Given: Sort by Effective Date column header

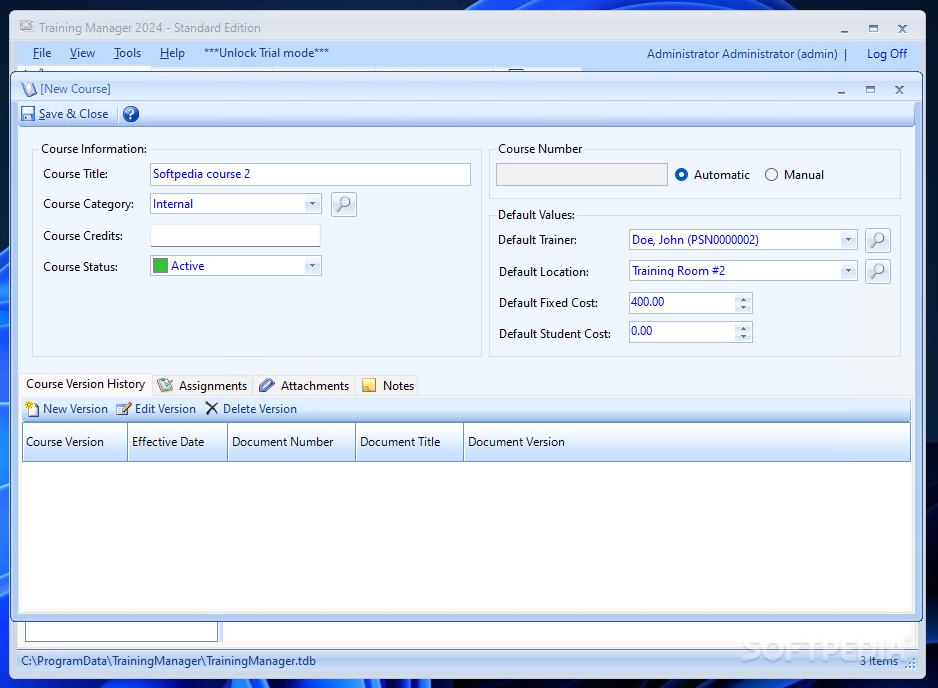Looking at the screenshot, I should [x=178, y=442].
